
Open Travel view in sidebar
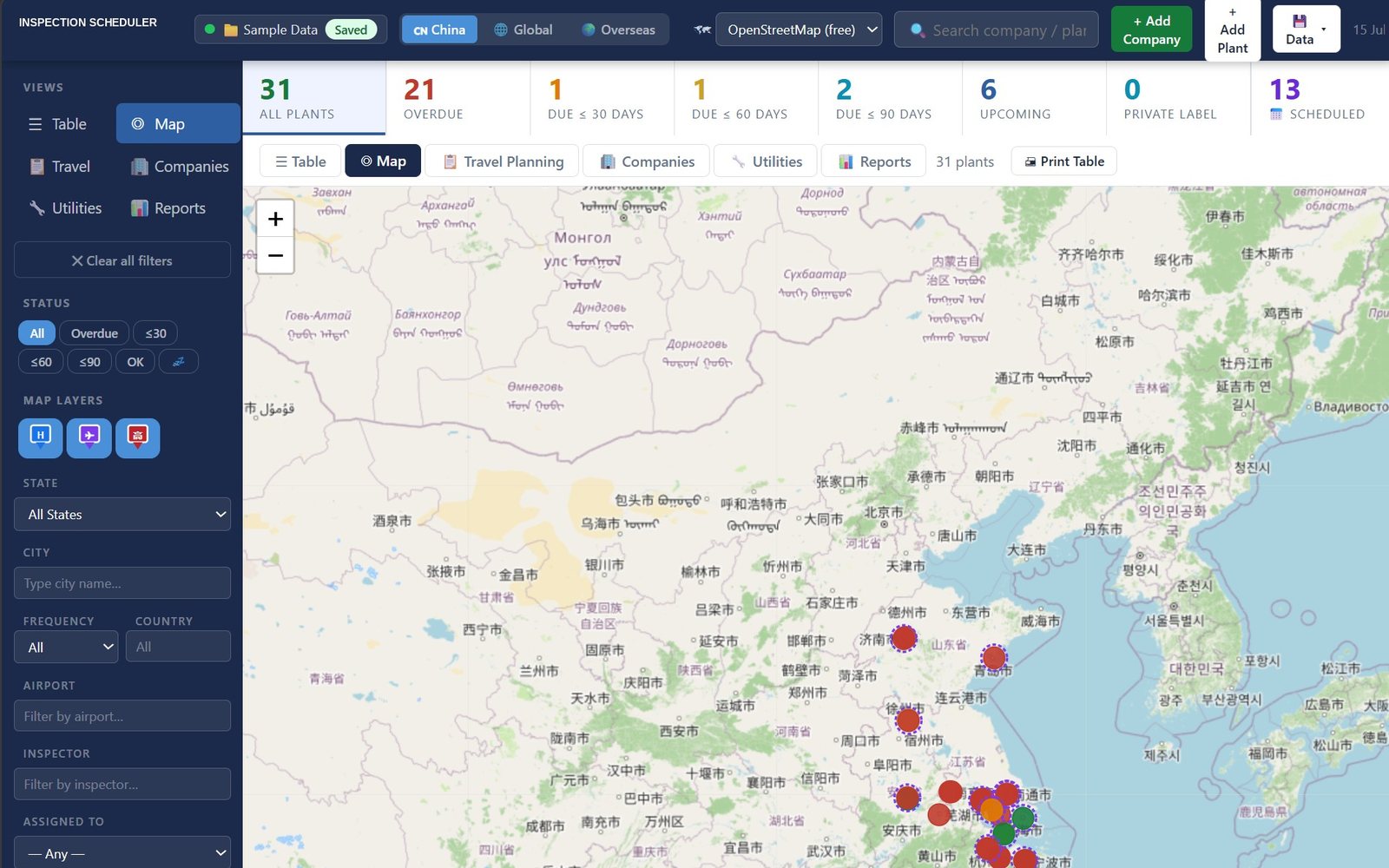tap(60, 167)
